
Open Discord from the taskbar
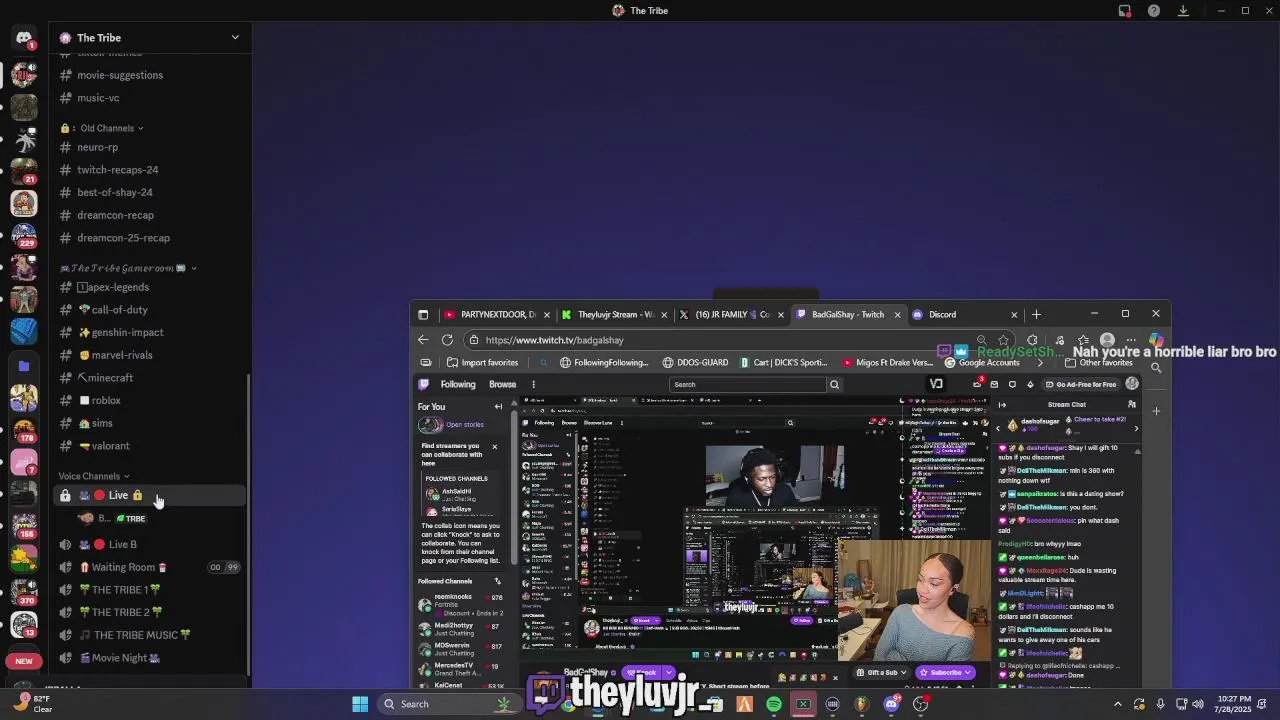pyautogui.click(x=891, y=704)
